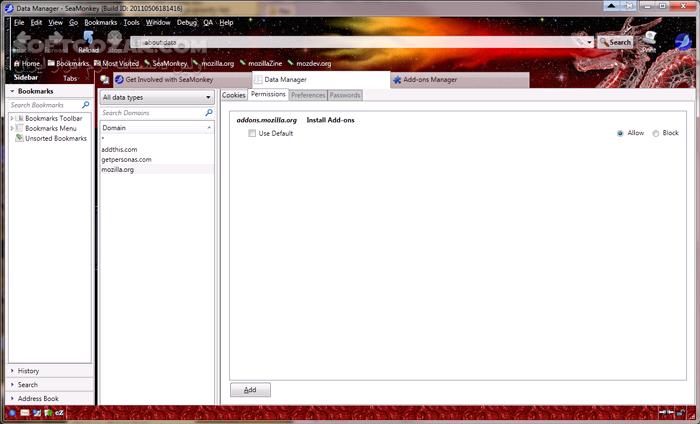Enable the Use Default checkbox
The height and width of the screenshot is (424, 700).
click(x=252, y=133)
